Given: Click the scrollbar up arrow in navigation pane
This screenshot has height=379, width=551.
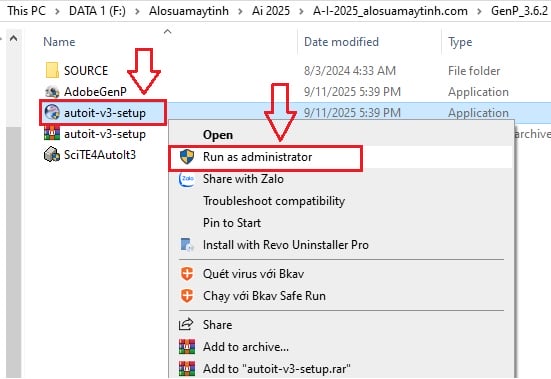Looking at the screenshot, I should coord(13,38).
